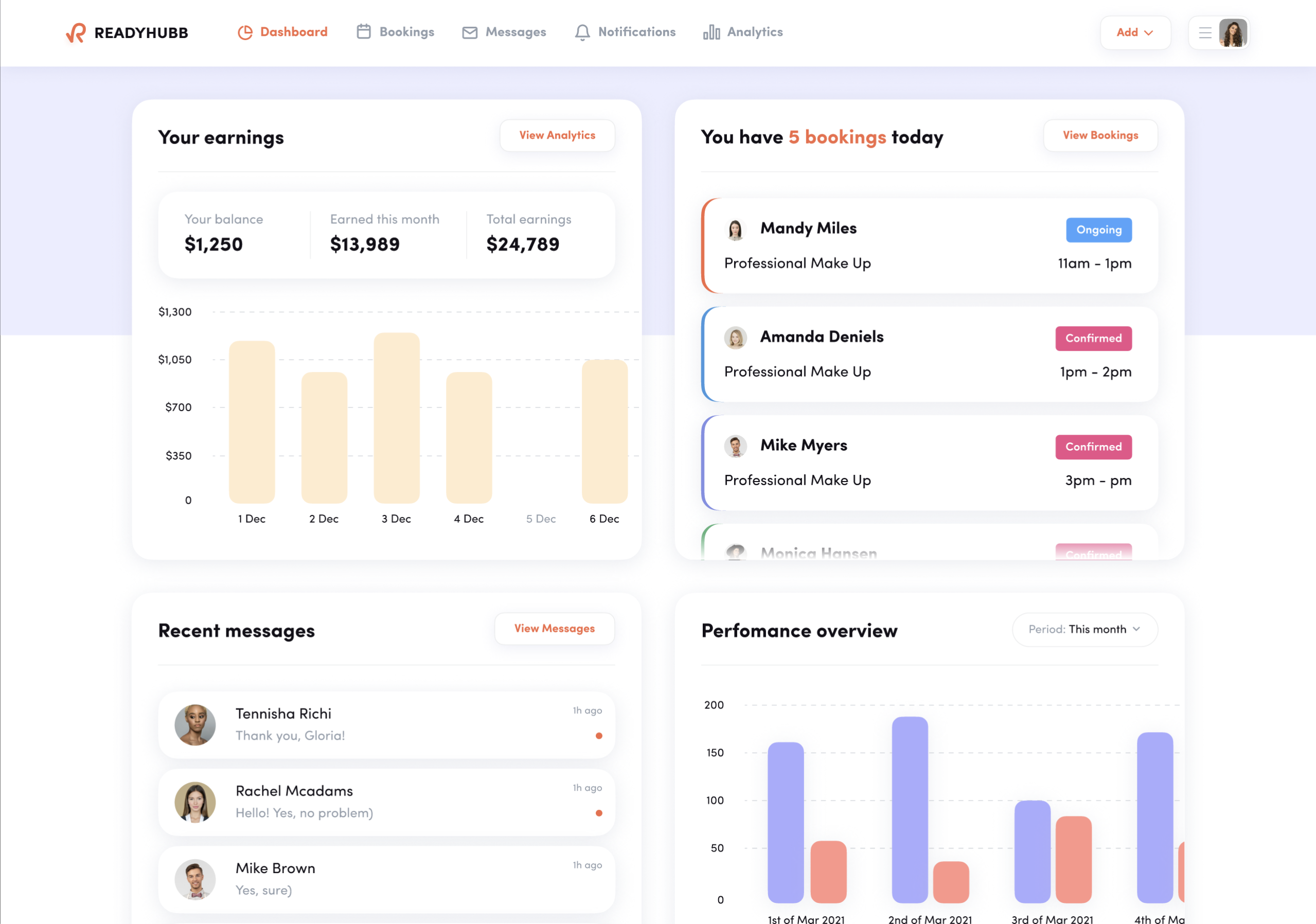This screenshot has height=924, width=1316.
Task: Open View Bookings
Action: (x=1100, y=135)
